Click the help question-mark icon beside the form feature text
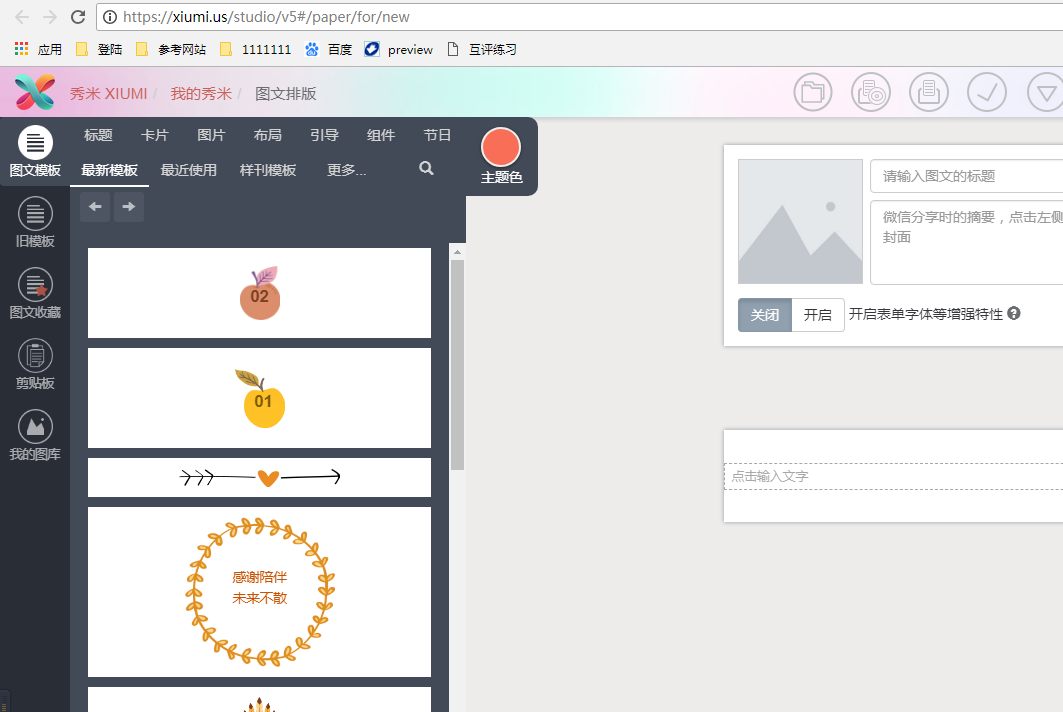Screen dimensions: 1063x712 pyautogui.click(x=1013, y=313)
